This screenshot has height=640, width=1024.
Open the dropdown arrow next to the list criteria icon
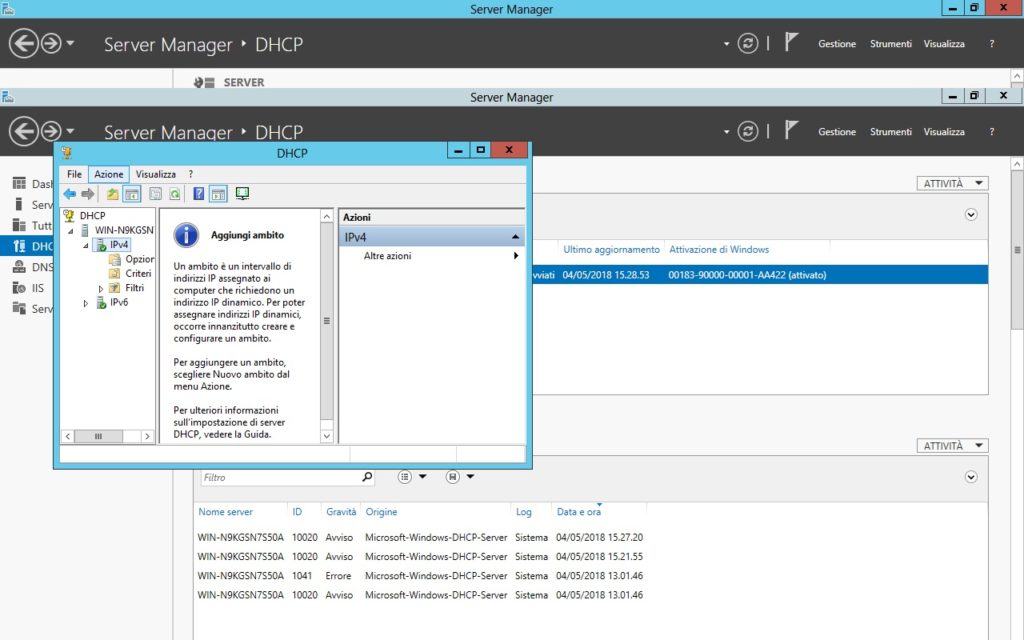coord(423,477)
